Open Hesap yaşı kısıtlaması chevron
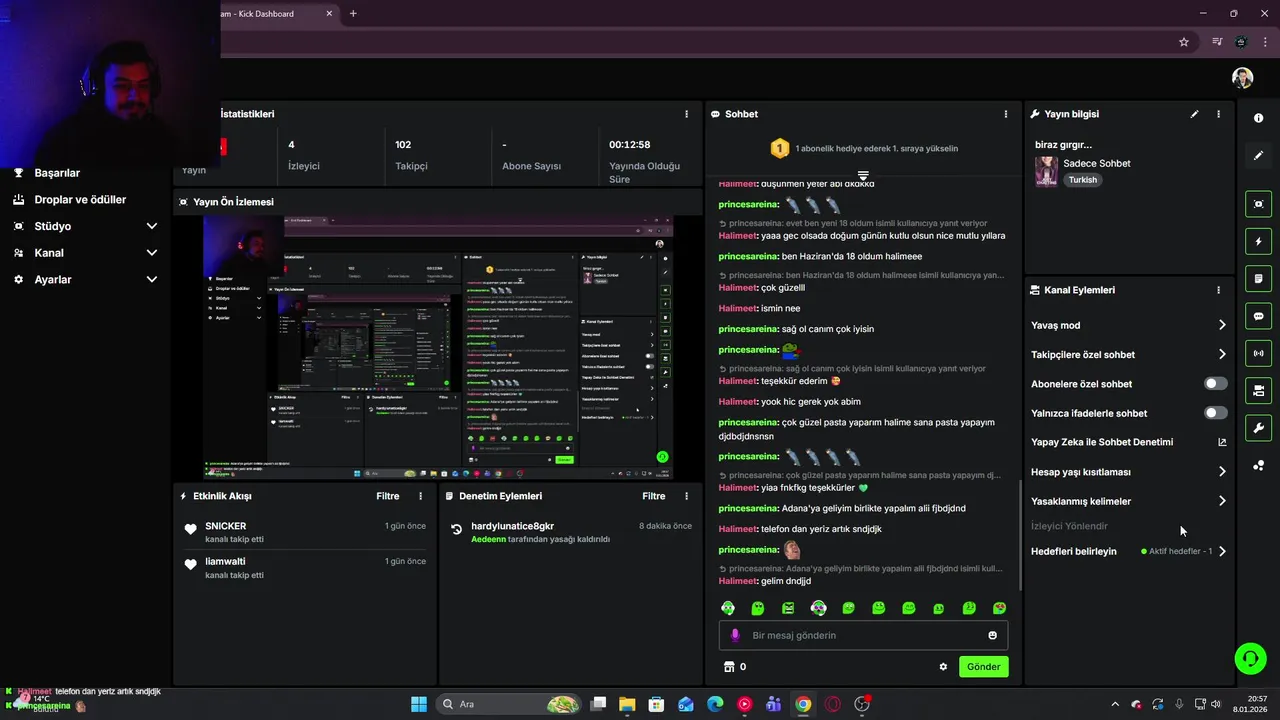1280x720 pixels. pyautogui.click(x=1221, y=472)
